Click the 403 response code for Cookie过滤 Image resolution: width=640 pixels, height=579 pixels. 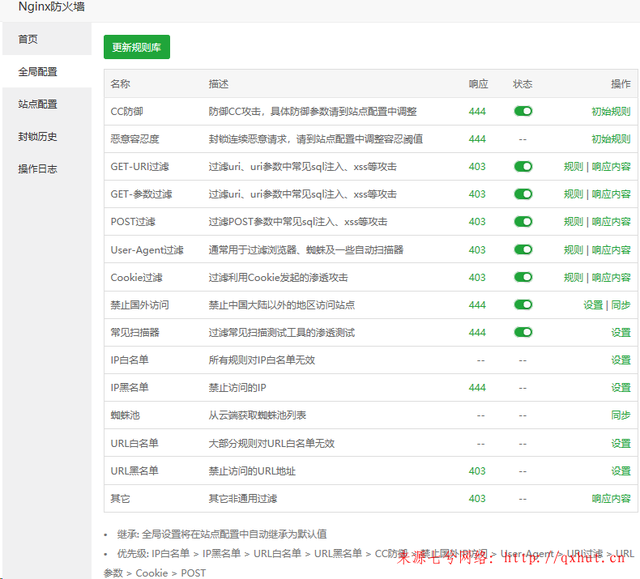pos(477,277)
